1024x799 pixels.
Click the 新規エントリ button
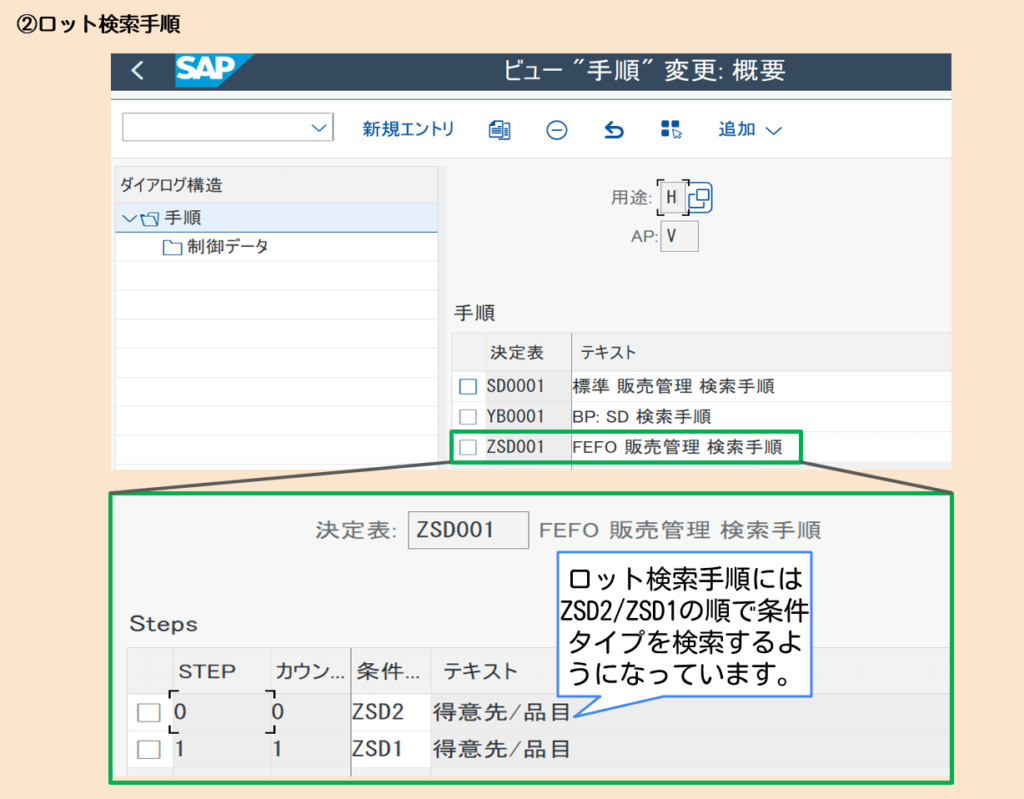[408, 129]
